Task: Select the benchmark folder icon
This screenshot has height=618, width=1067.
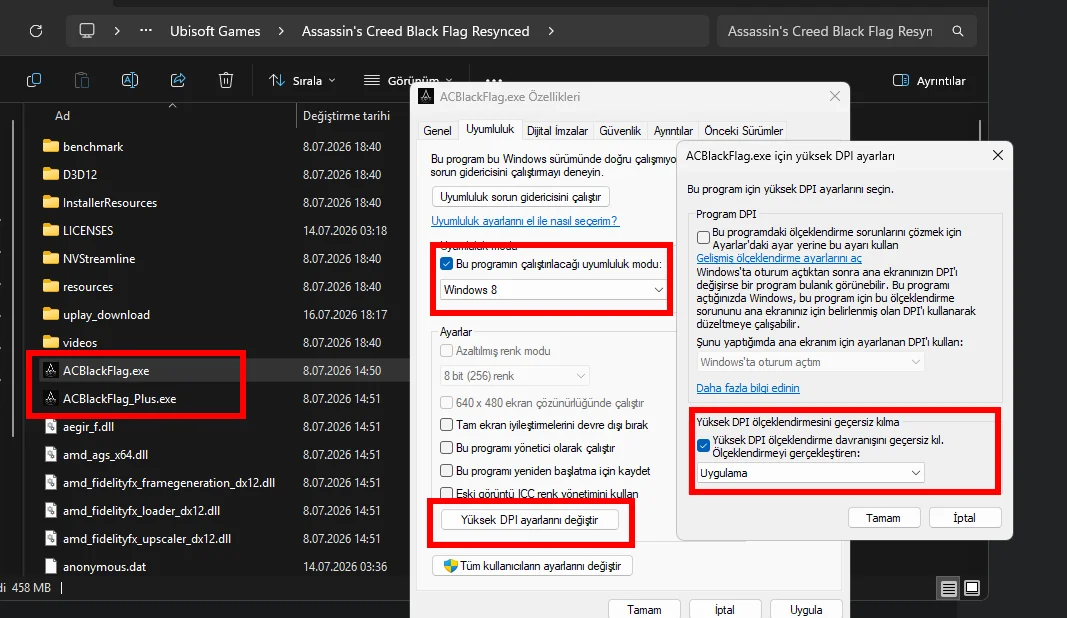Action: [50, 146]
